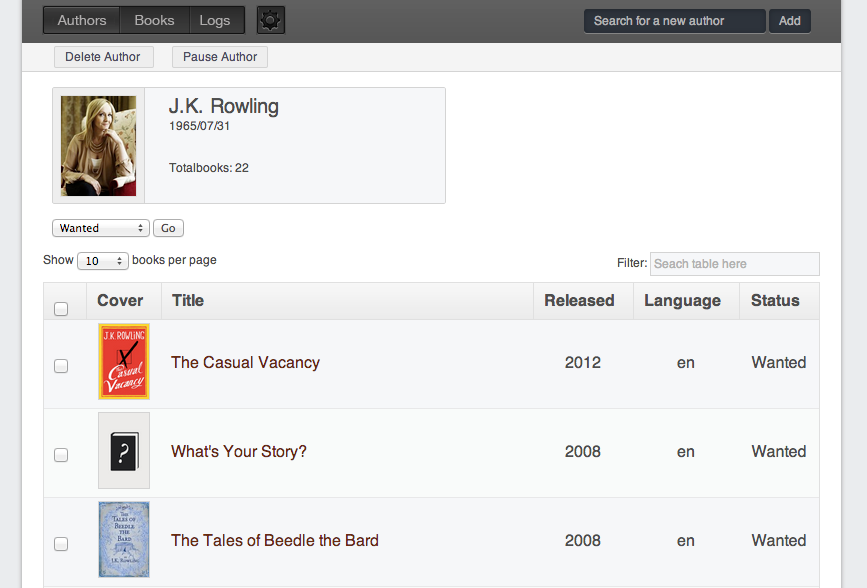Screen dimensions: 867x588
Task: Select the What's Your Story? row checkbox
Action: coord(61,455)
